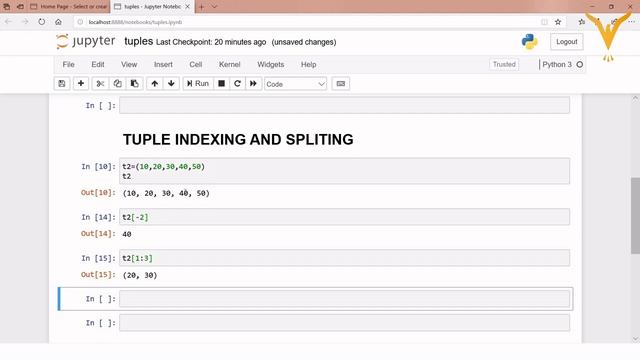Rename the notebook title tuples
640x360 pixels.
(x=139, y=41)
